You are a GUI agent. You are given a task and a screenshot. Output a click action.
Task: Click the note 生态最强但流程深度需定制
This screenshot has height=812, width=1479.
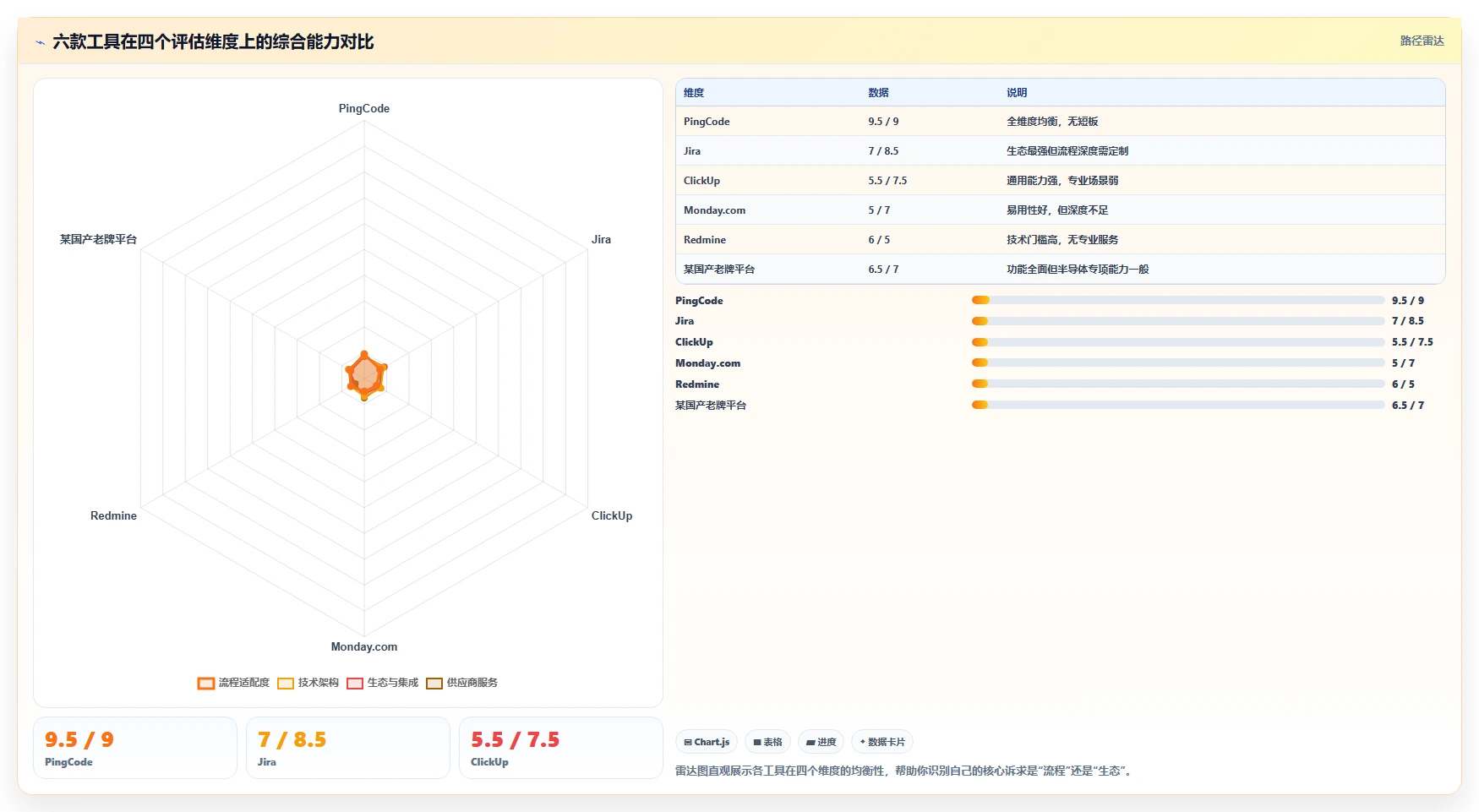(x=1067, y=151)
